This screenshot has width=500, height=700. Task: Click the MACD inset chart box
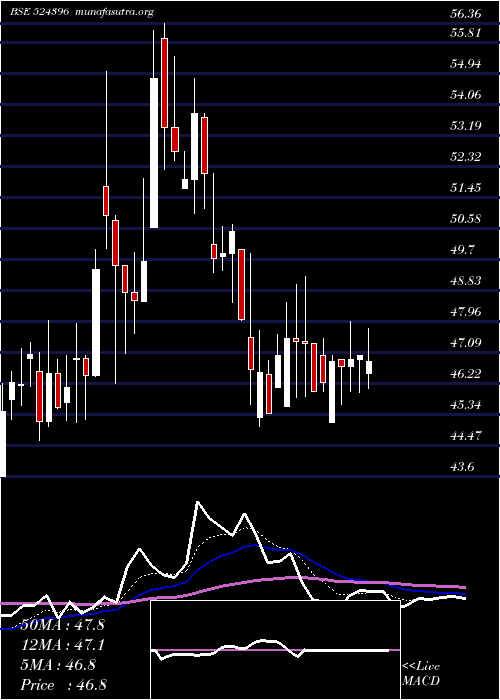tap(275, 650)
